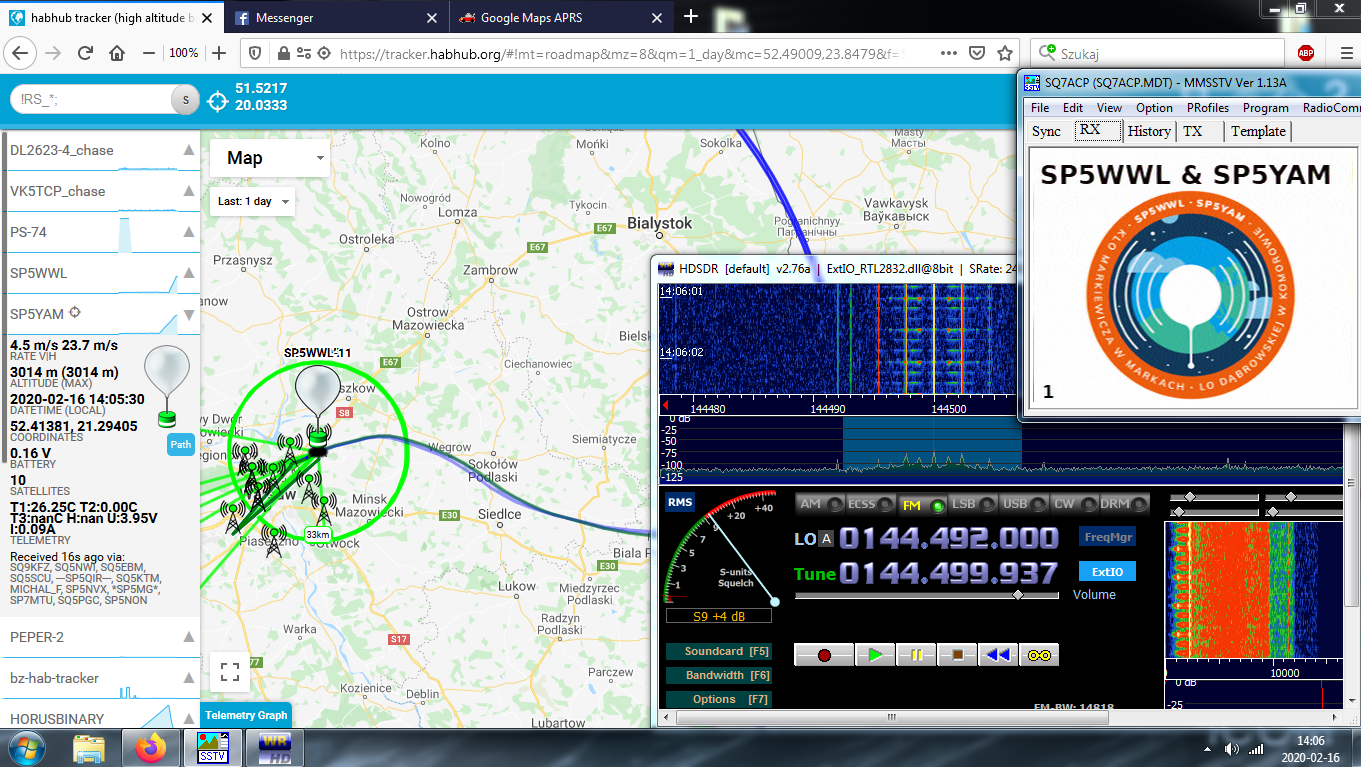Click Firefox back arrow button
Screen dimensions: 1361x767
21,53
